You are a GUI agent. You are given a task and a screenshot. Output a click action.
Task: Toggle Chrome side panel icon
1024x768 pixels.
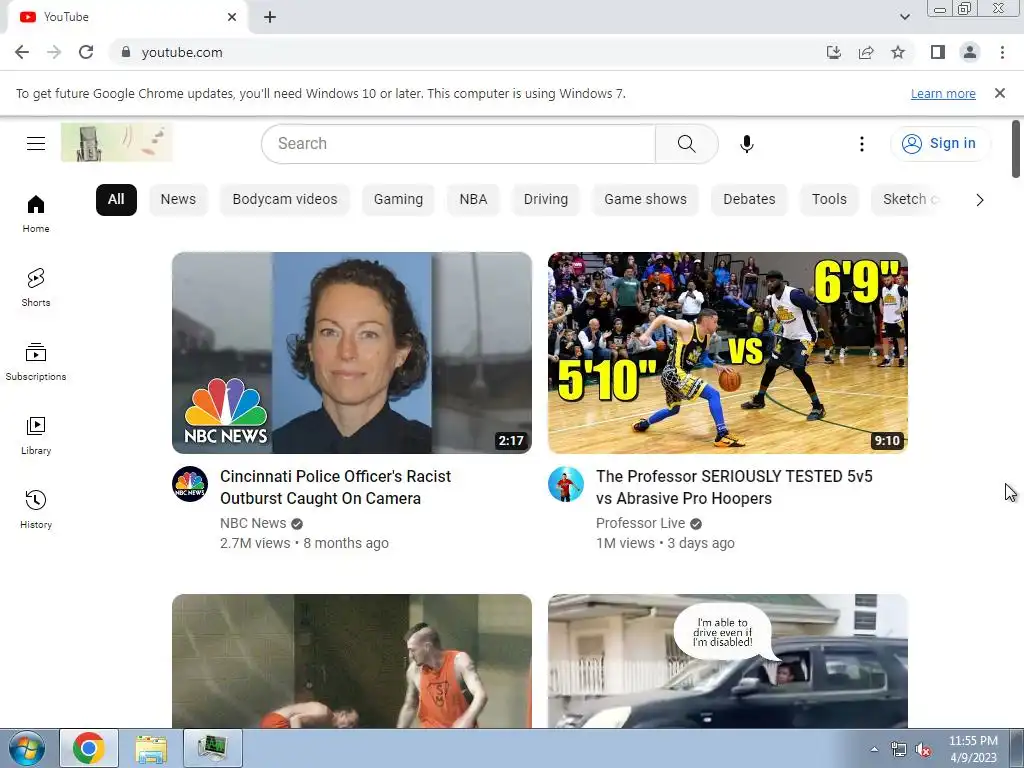(938, 52)
